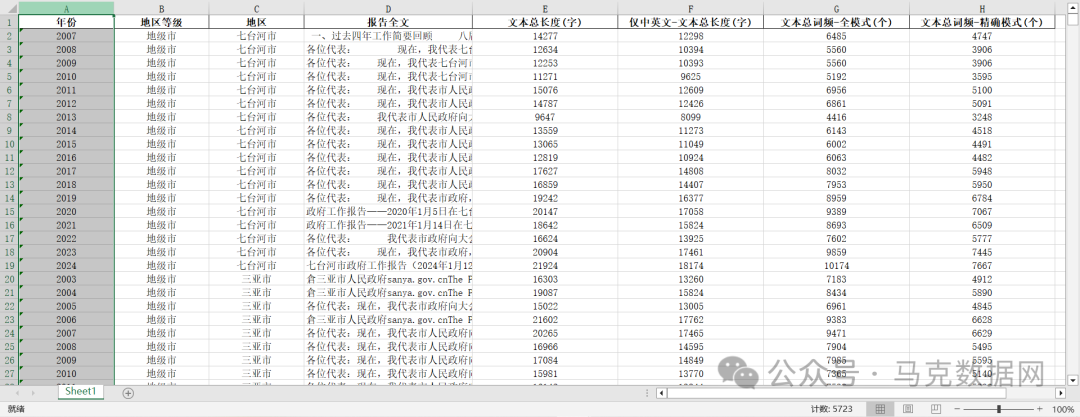Select column A header
The image size is (1080, 417).
pos(66,8)
